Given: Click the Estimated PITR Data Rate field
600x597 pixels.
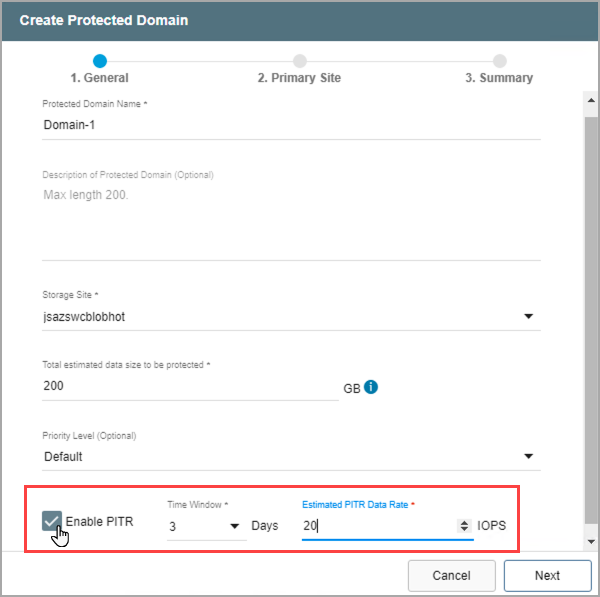Looking at the screenshot, I should click(x=380, y=526).
